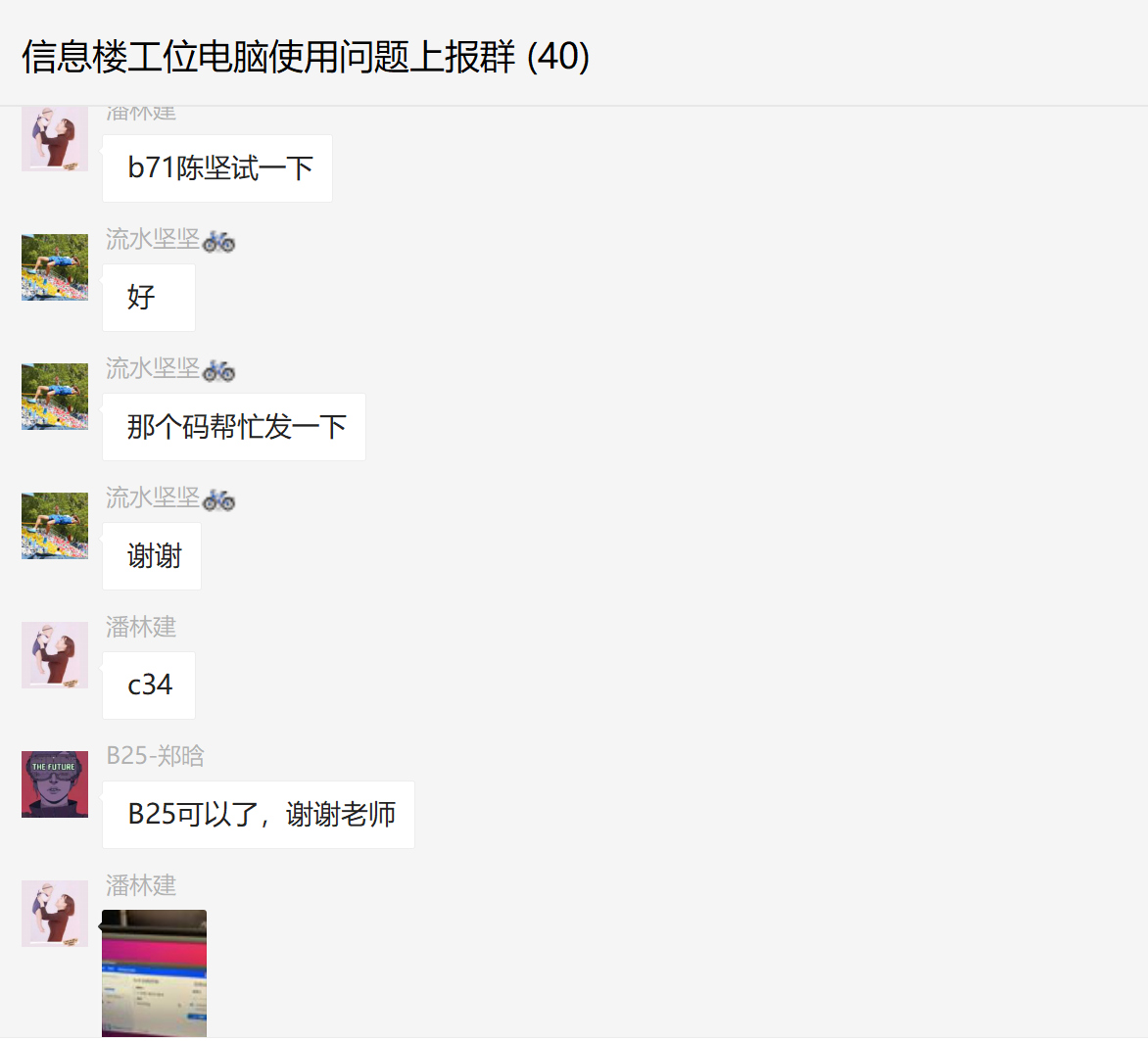Viewport: 1148px width, 1041px height.
Task: Click the group title 信息楼工位电脑使用问题上报群 (40)
Action: pyautogui.click(x=306, y=57)
